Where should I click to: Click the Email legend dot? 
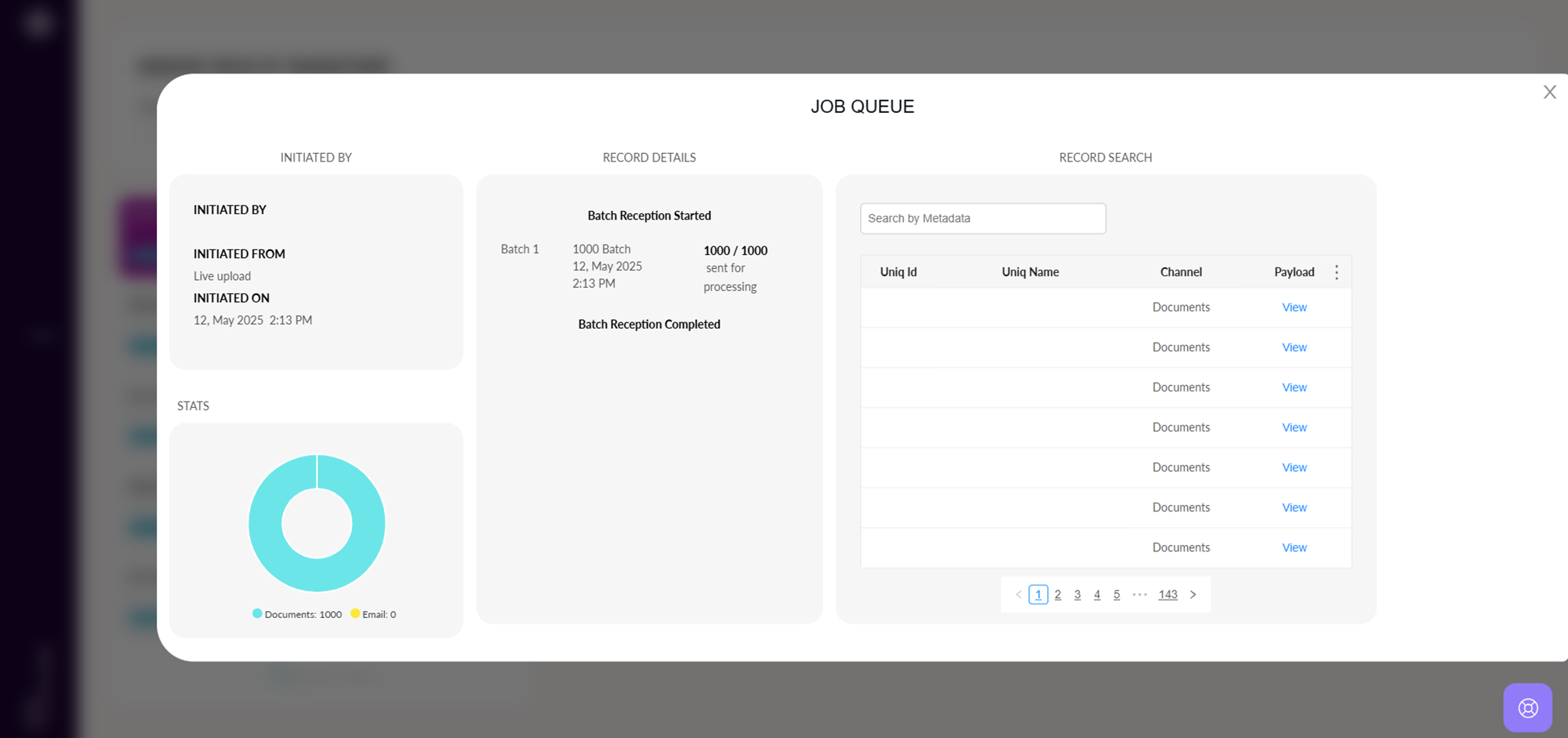coord(355,614)
